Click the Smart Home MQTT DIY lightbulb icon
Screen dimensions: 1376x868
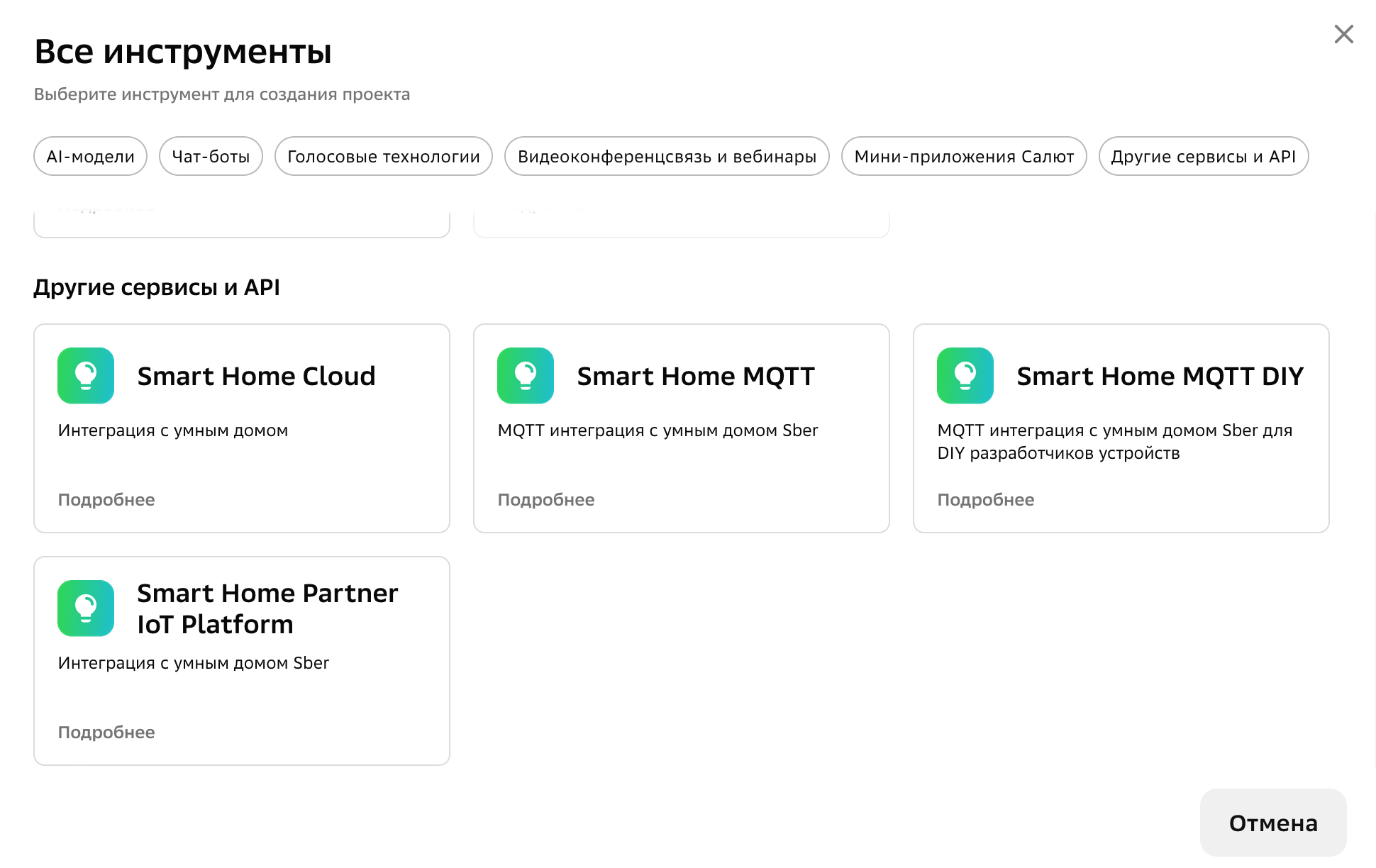[965, 376]
